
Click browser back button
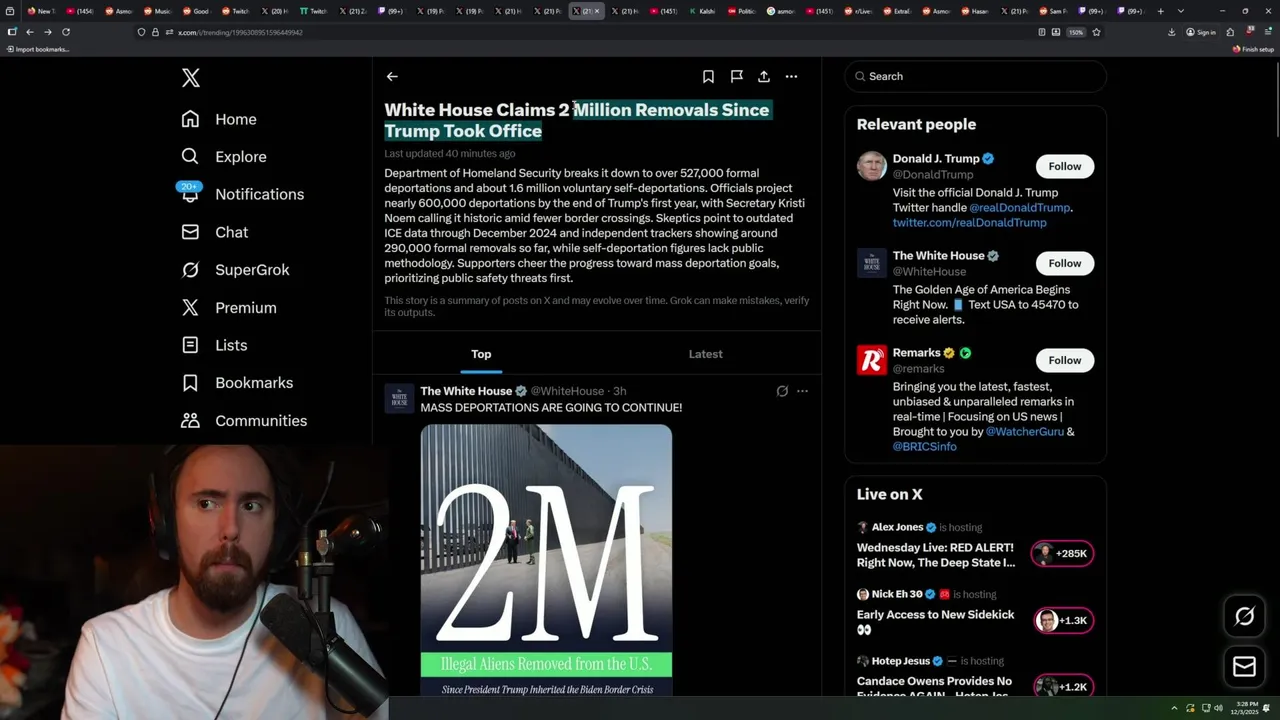pos(30,32)
